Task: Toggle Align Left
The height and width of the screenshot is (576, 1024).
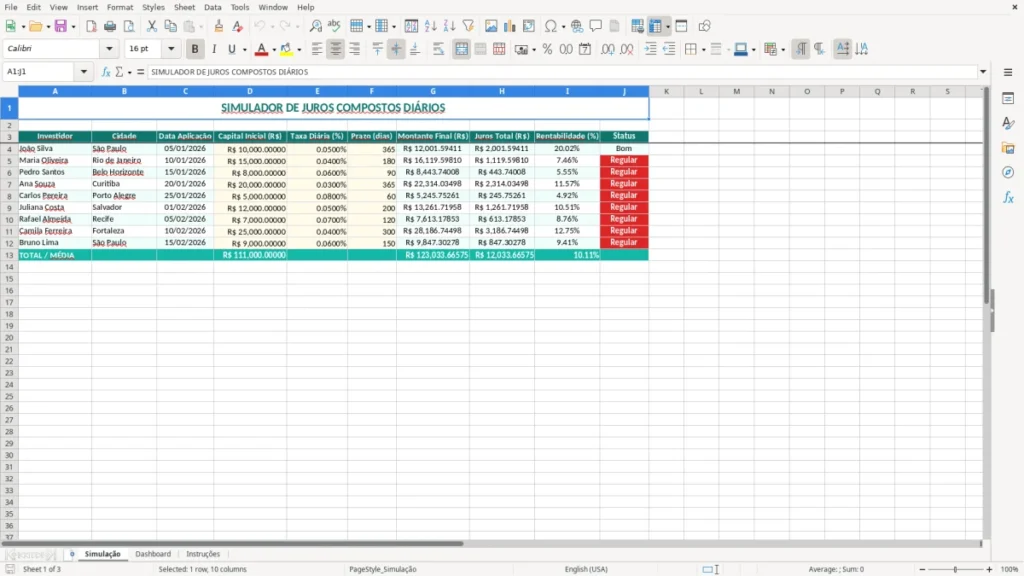Action: 317,49
